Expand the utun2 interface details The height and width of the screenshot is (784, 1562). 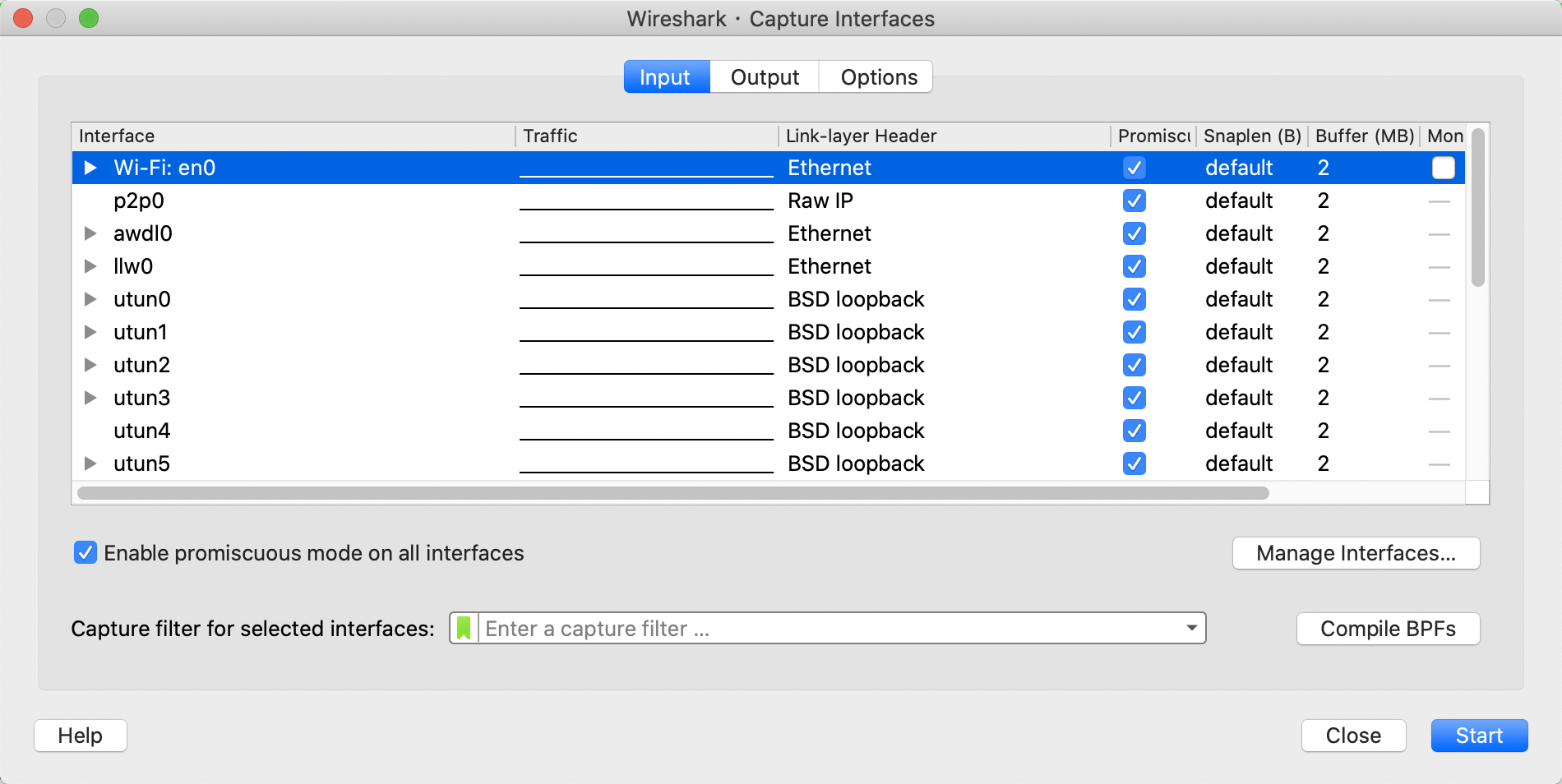(90, 365)
